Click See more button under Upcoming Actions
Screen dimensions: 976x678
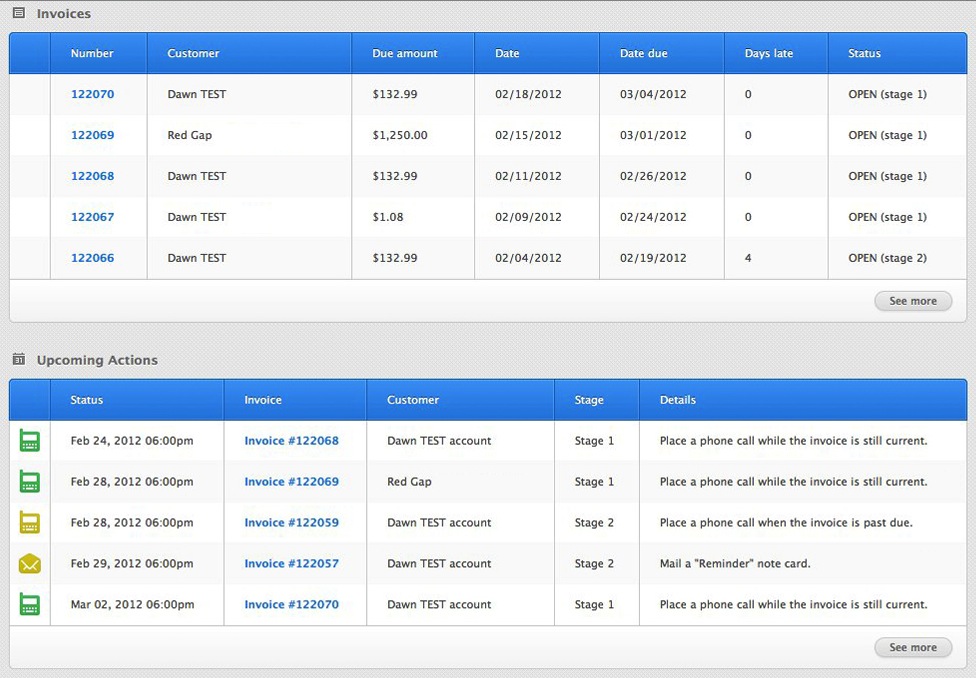[x=912, y=648]
